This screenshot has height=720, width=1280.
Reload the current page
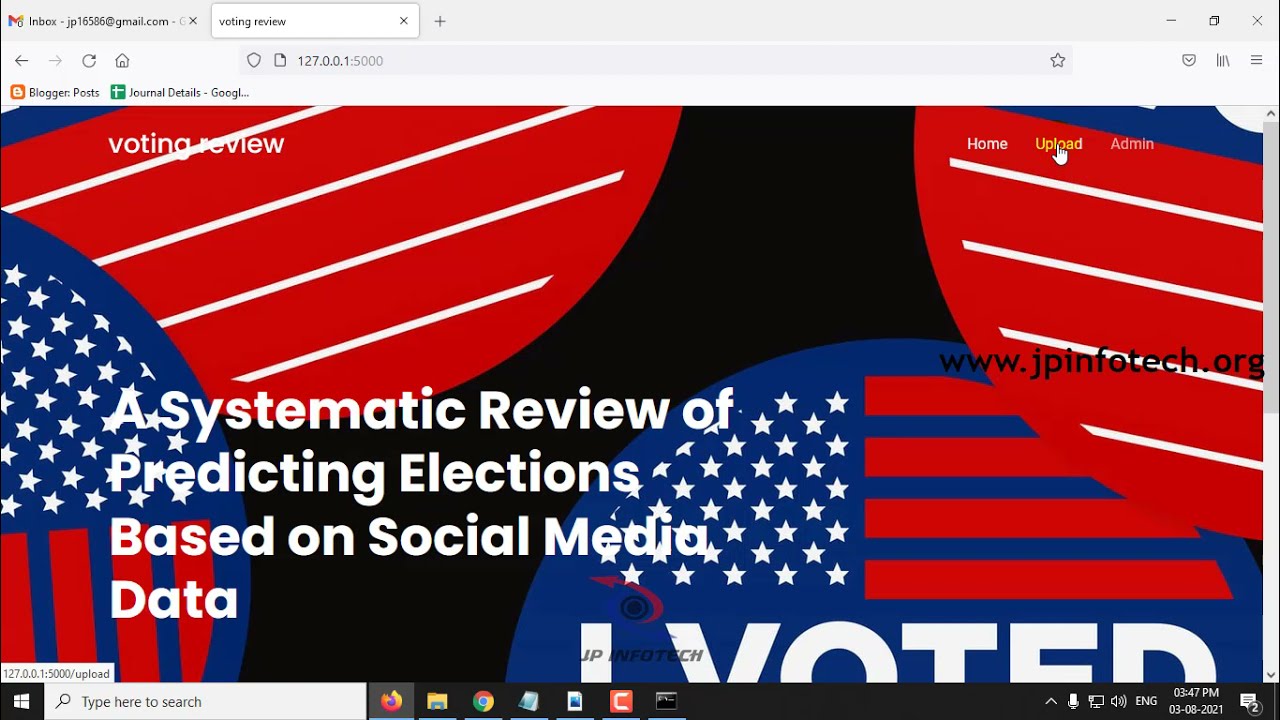89,61
